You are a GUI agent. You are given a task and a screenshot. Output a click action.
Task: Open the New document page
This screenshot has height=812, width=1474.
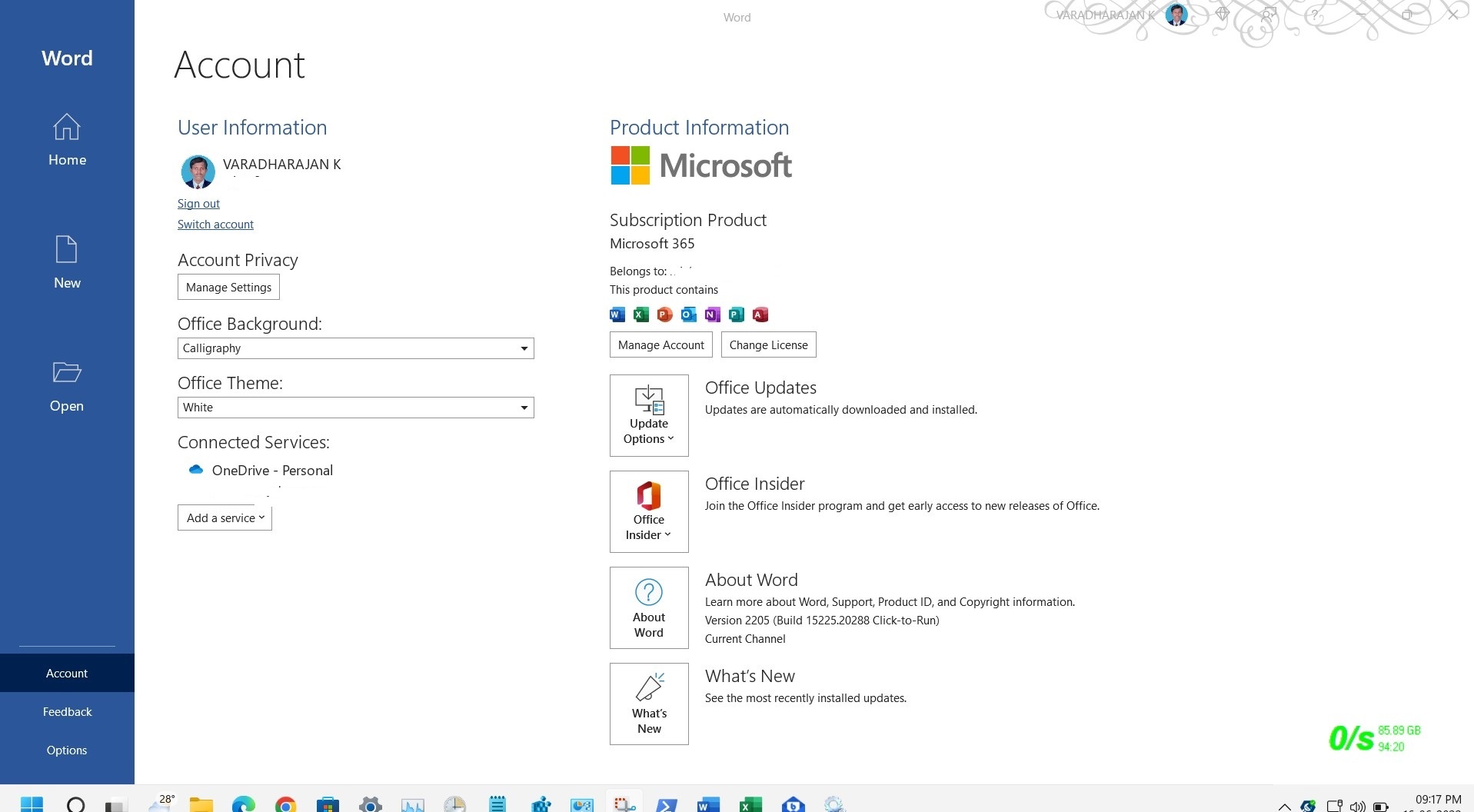click(x=67, y=263)
